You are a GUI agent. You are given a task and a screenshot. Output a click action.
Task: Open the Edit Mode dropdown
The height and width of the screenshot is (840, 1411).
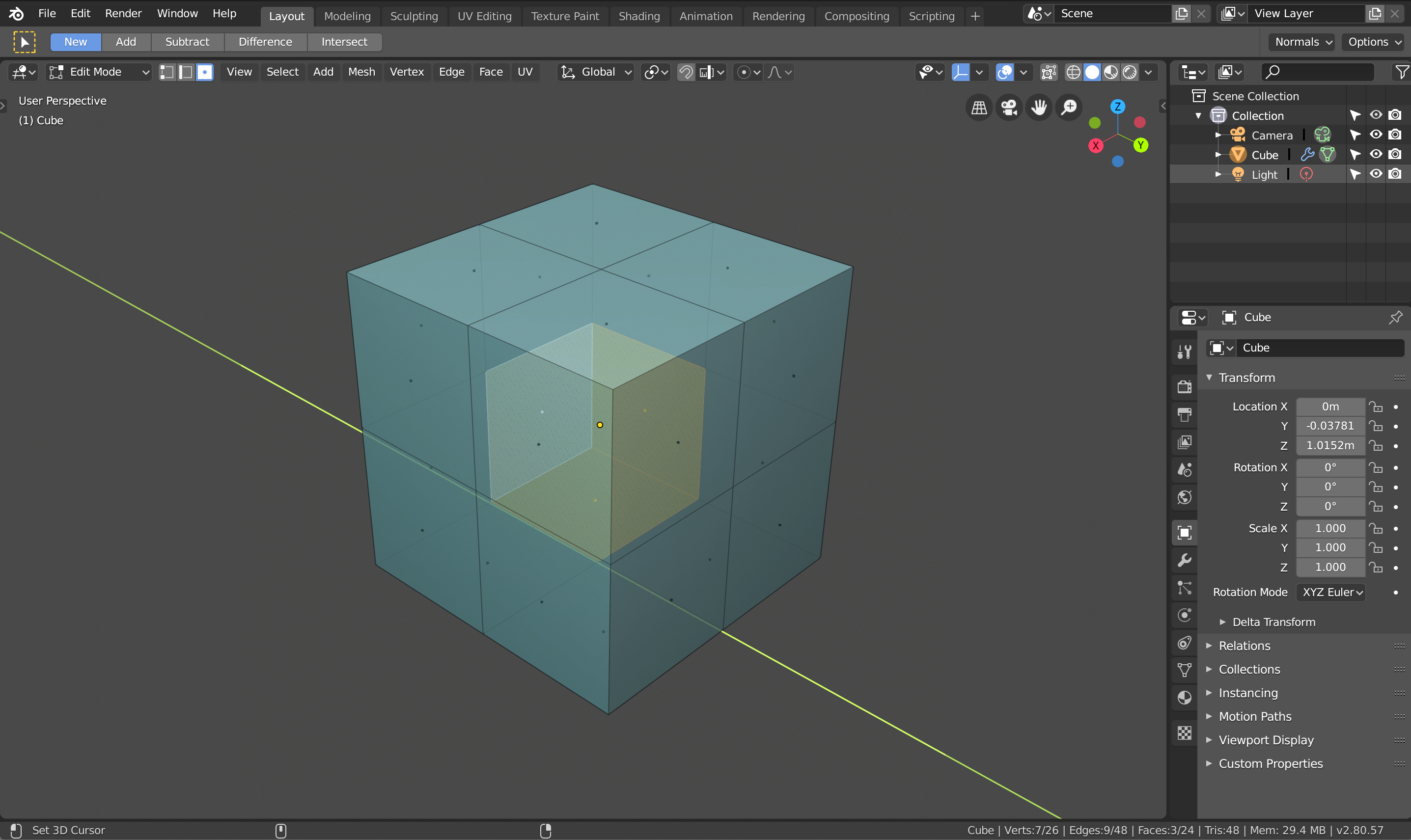[x=100, y=72]
